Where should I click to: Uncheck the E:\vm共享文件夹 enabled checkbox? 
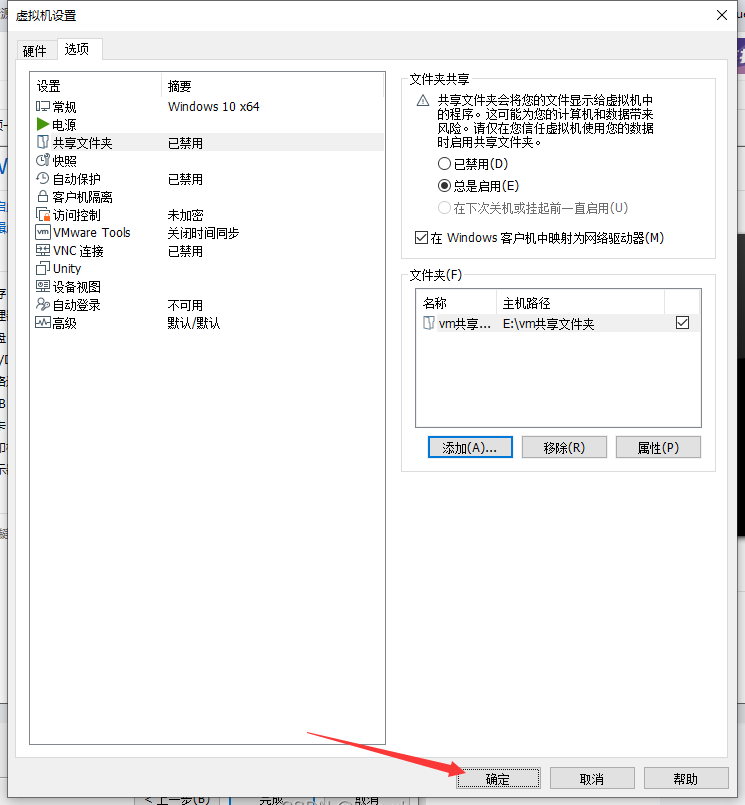[682, 323]
